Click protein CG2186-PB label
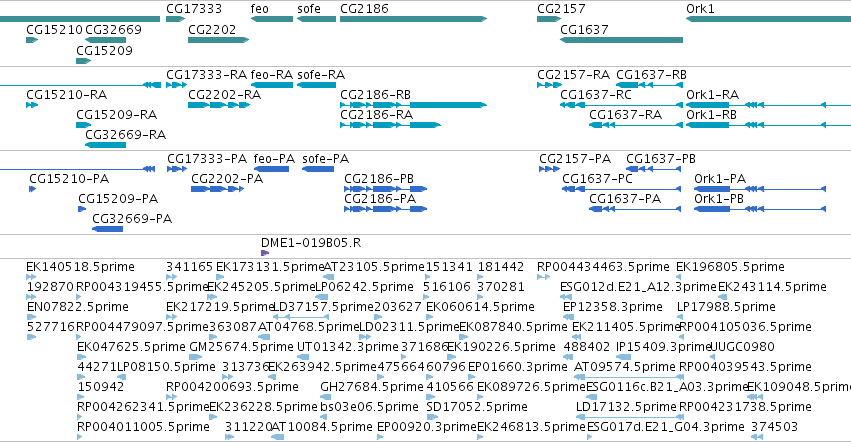The height and width of the screenshot is (442, 851). click(x=379, y=179)
